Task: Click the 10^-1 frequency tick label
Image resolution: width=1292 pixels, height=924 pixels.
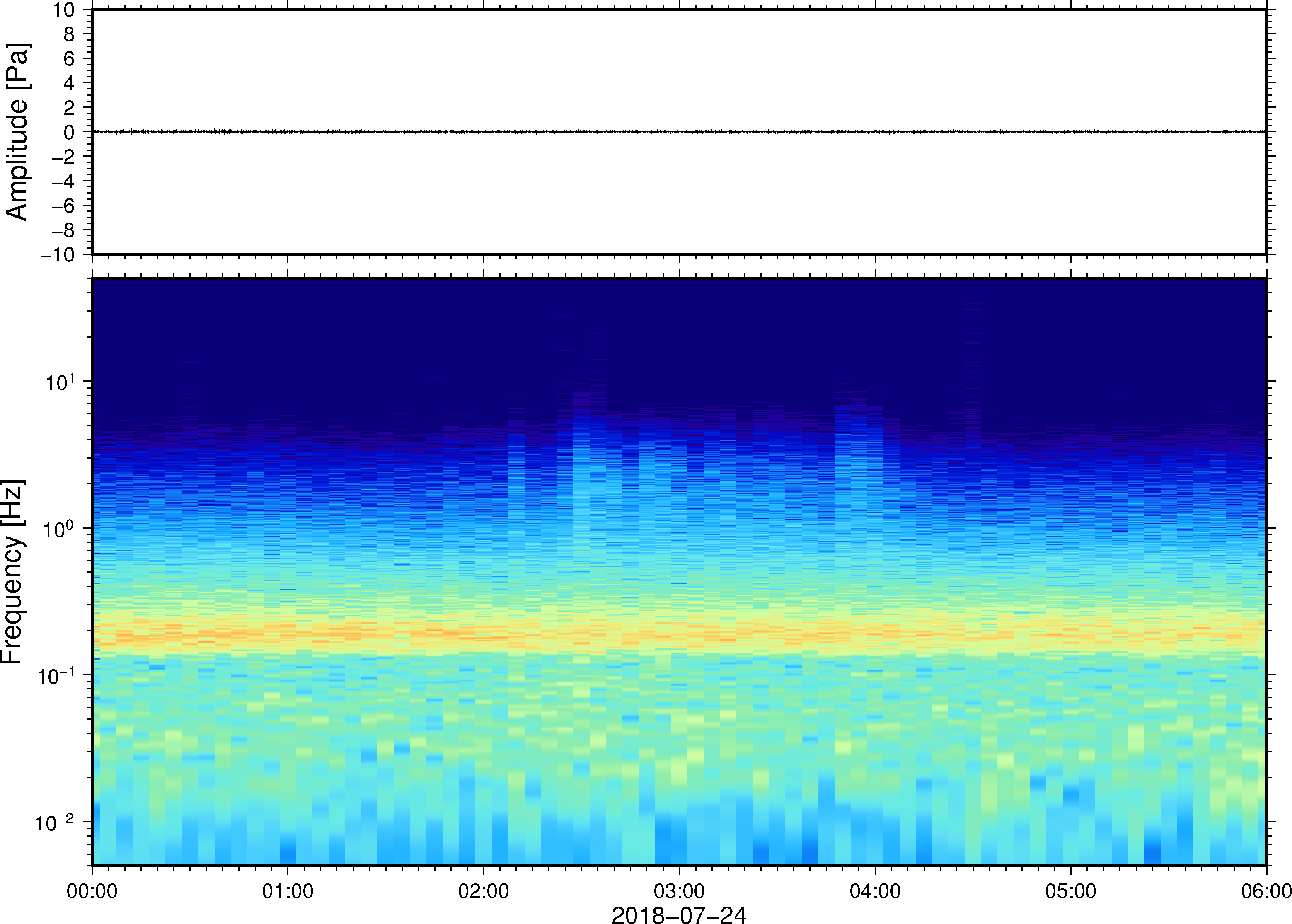Action: [57, 675]
